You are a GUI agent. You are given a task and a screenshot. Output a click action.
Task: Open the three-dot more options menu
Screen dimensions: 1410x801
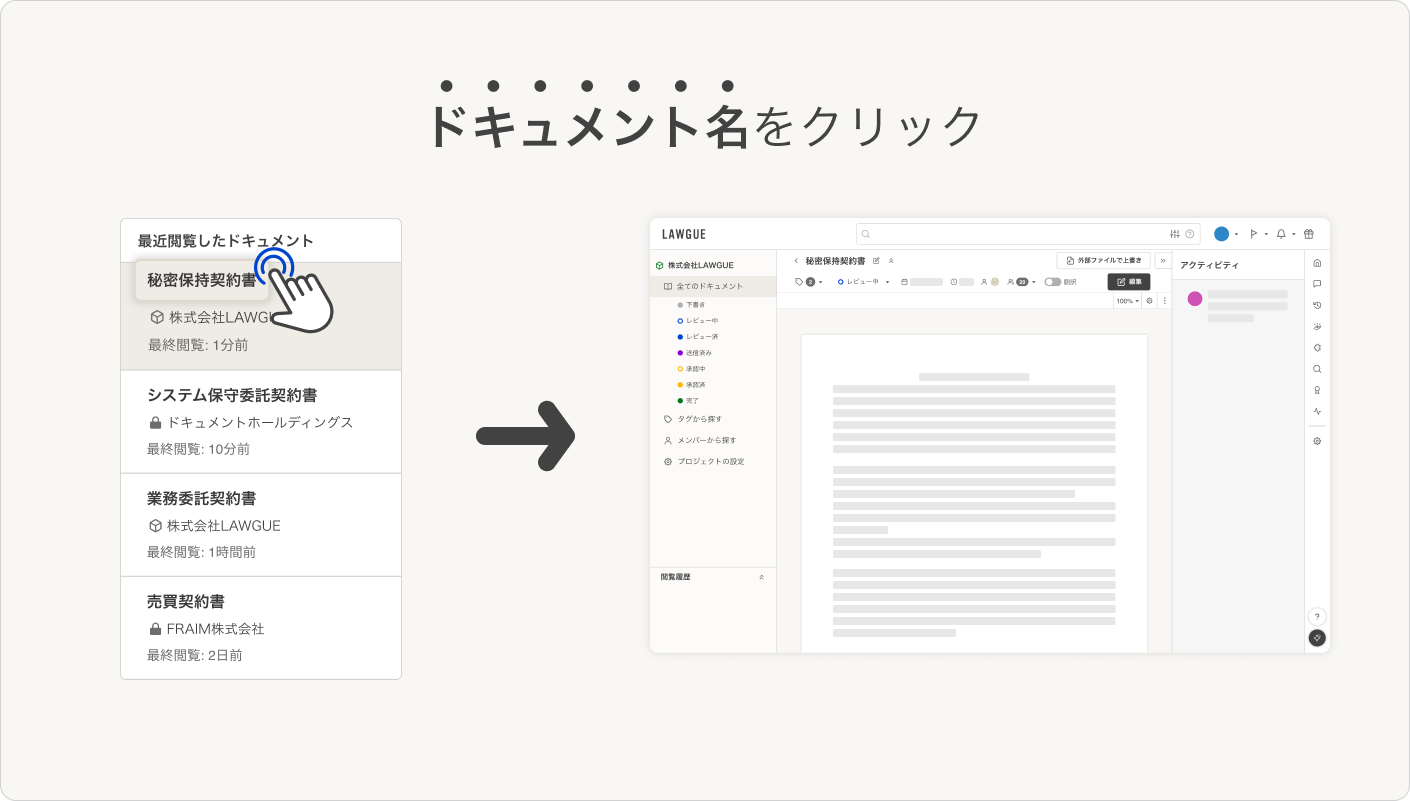click(x=1164, y=301)
